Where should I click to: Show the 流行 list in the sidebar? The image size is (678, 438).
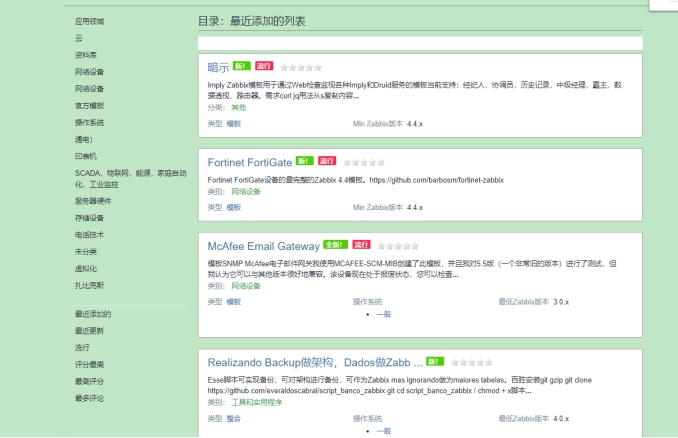pyautogui.click(x=82, y=348)
